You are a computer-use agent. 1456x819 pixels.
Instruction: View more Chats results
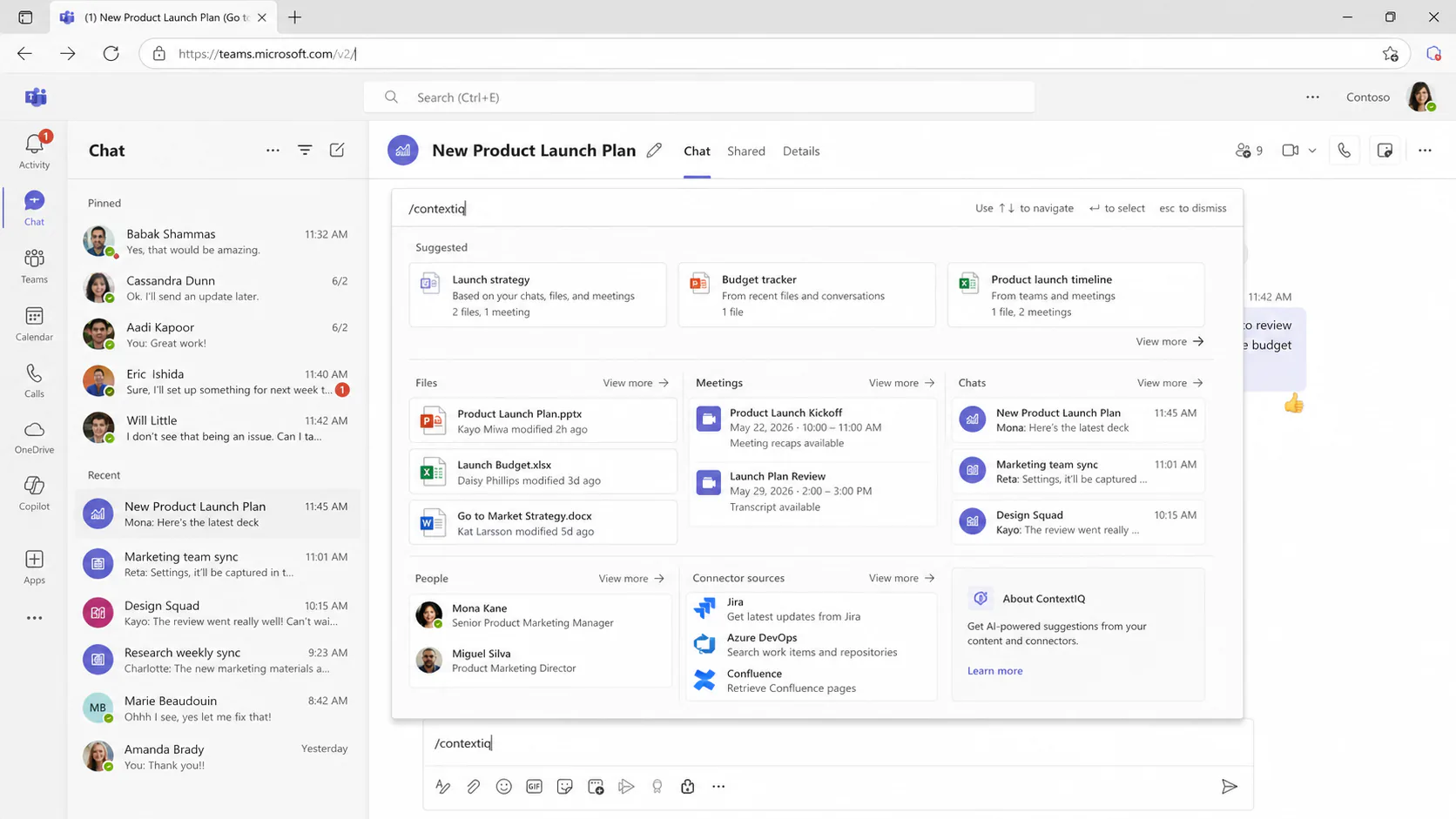tap(1170, 383)
